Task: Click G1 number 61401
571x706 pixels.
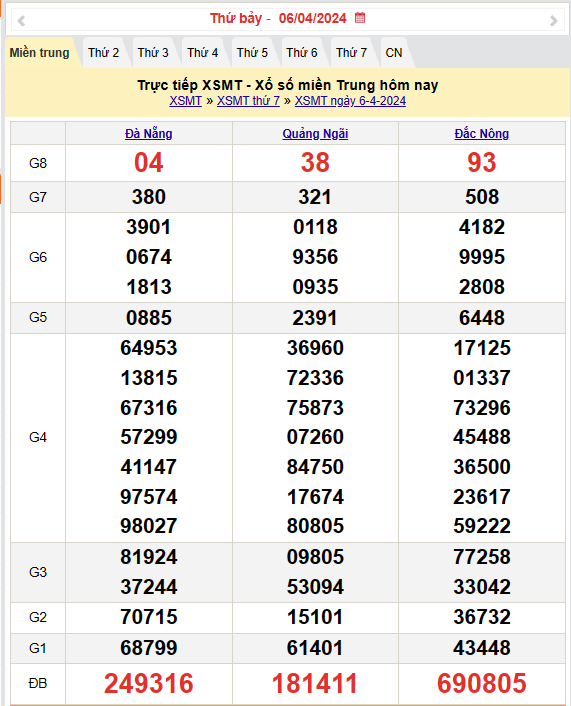Action: click(x=315, y=648)
